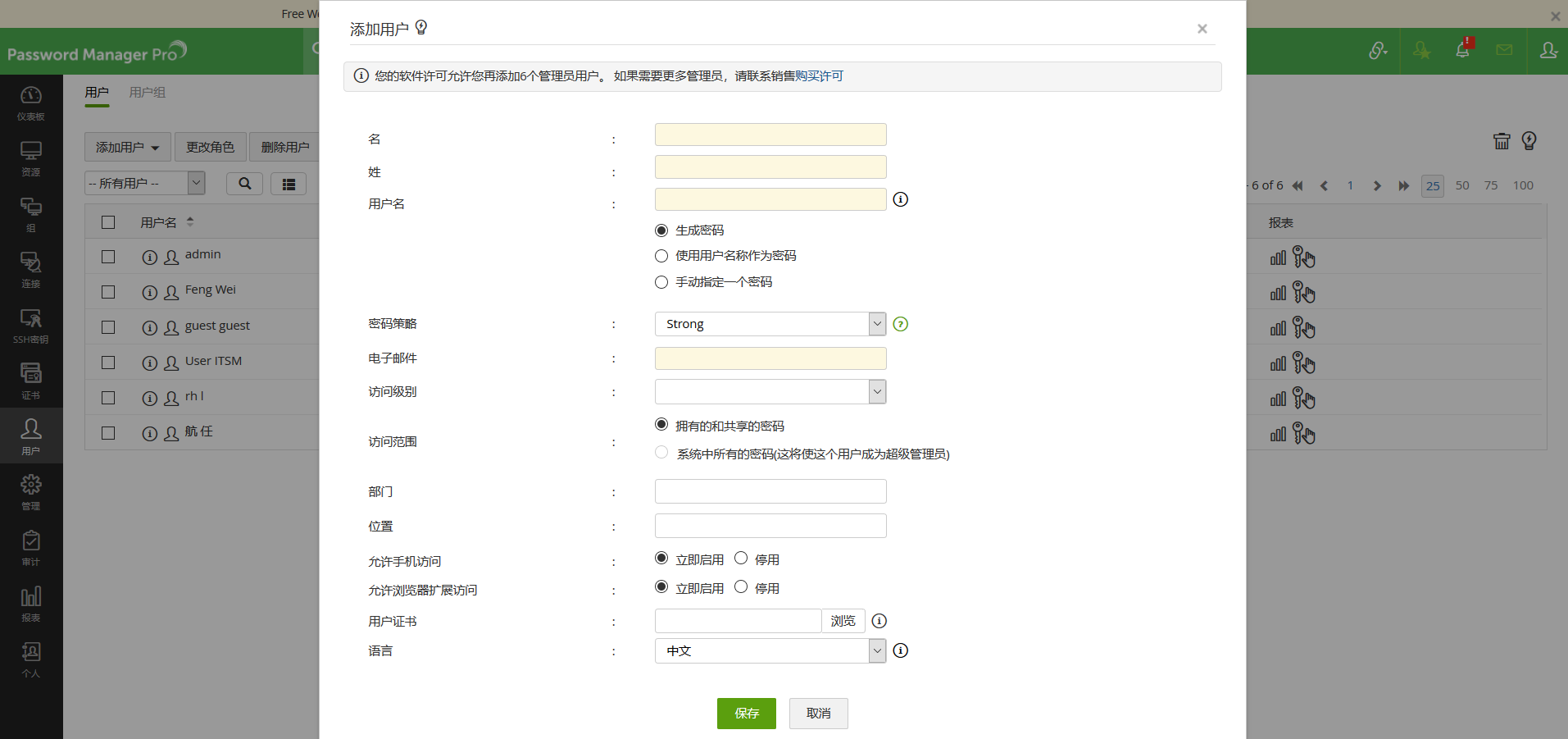Open the notification bell in header

point(1463,49)
